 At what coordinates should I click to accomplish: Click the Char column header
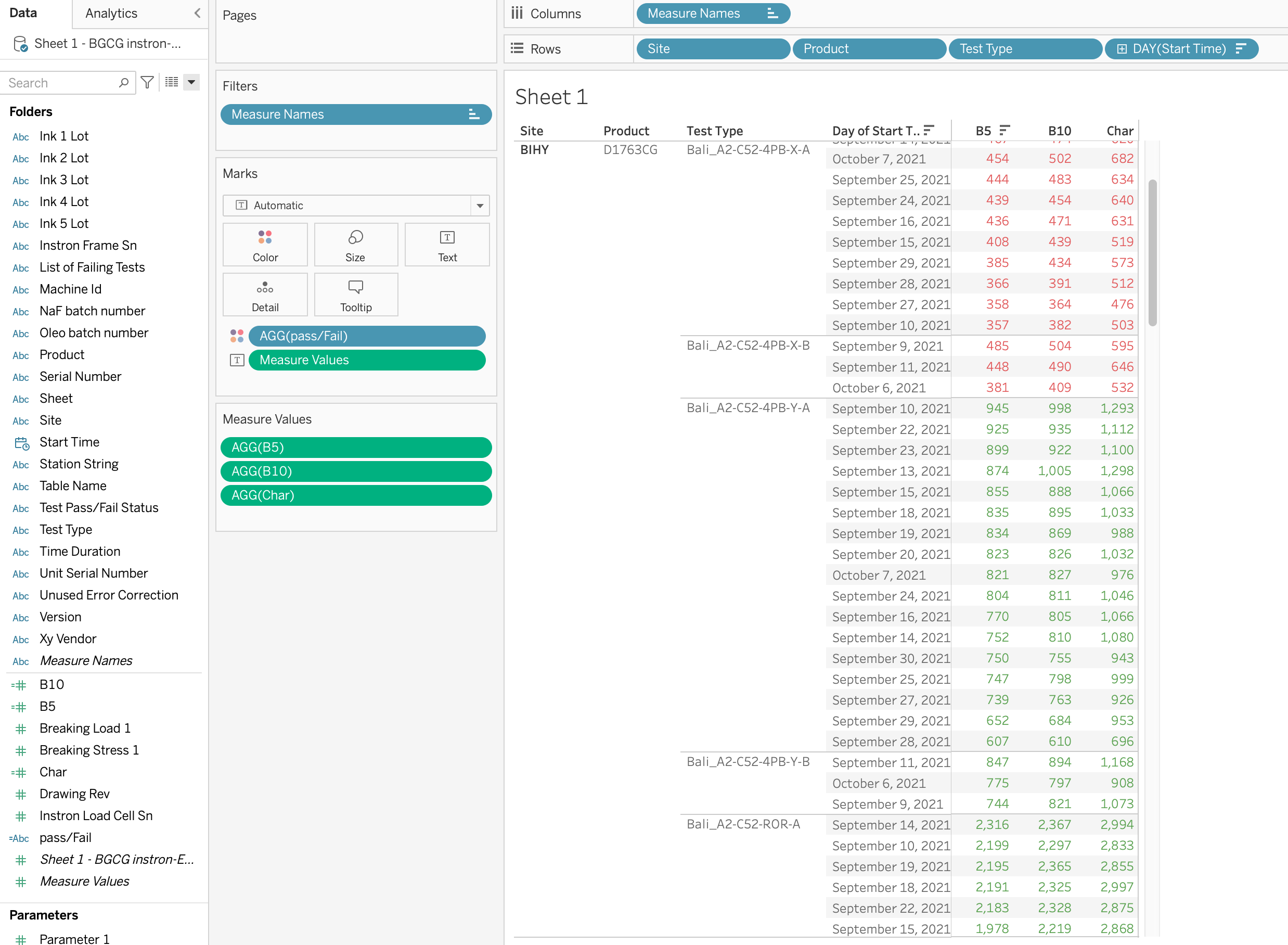1119,131
